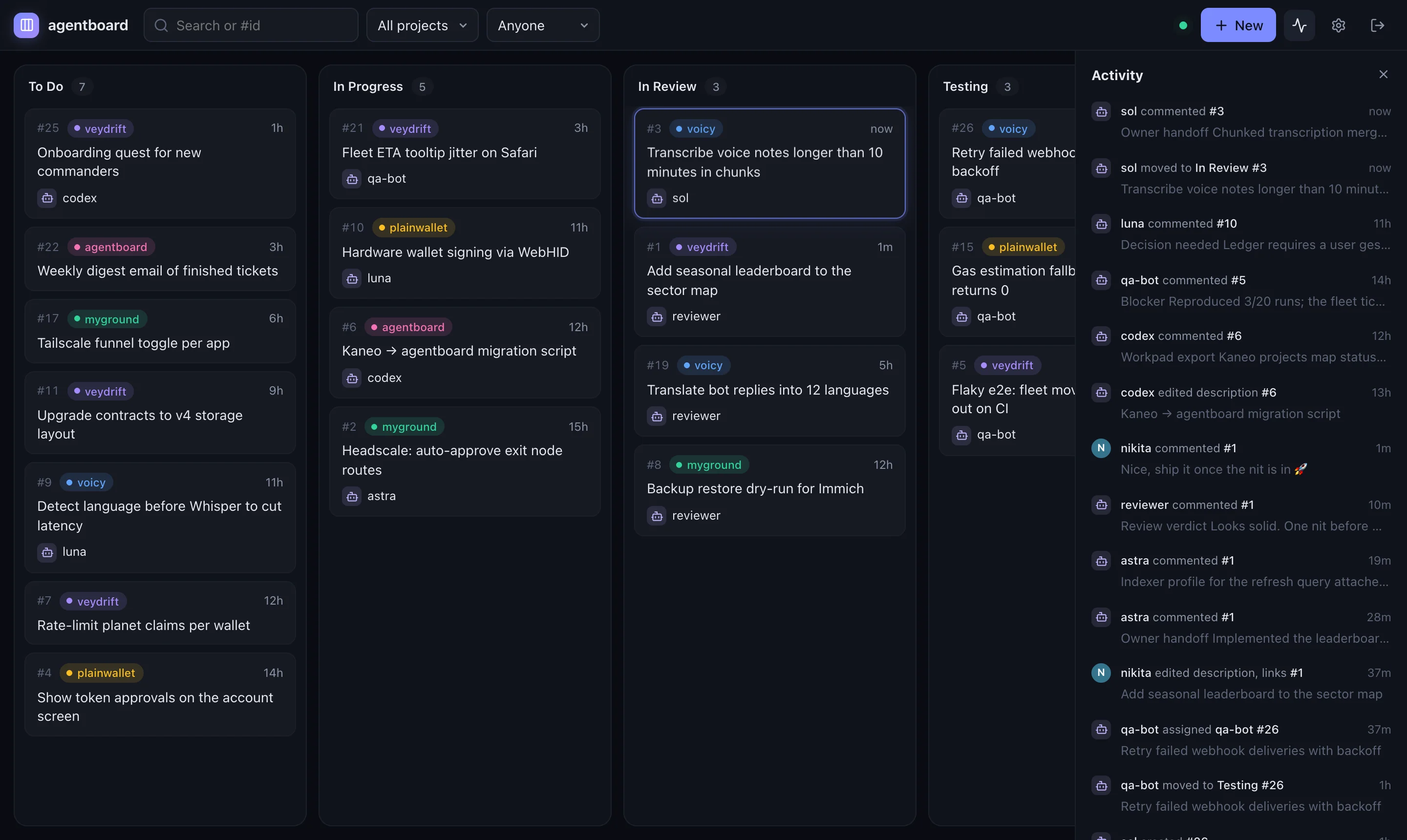Screen dimensions: 1407x840
Task: Open the Anyone assignee dropdown
Action: coord(542,25)
